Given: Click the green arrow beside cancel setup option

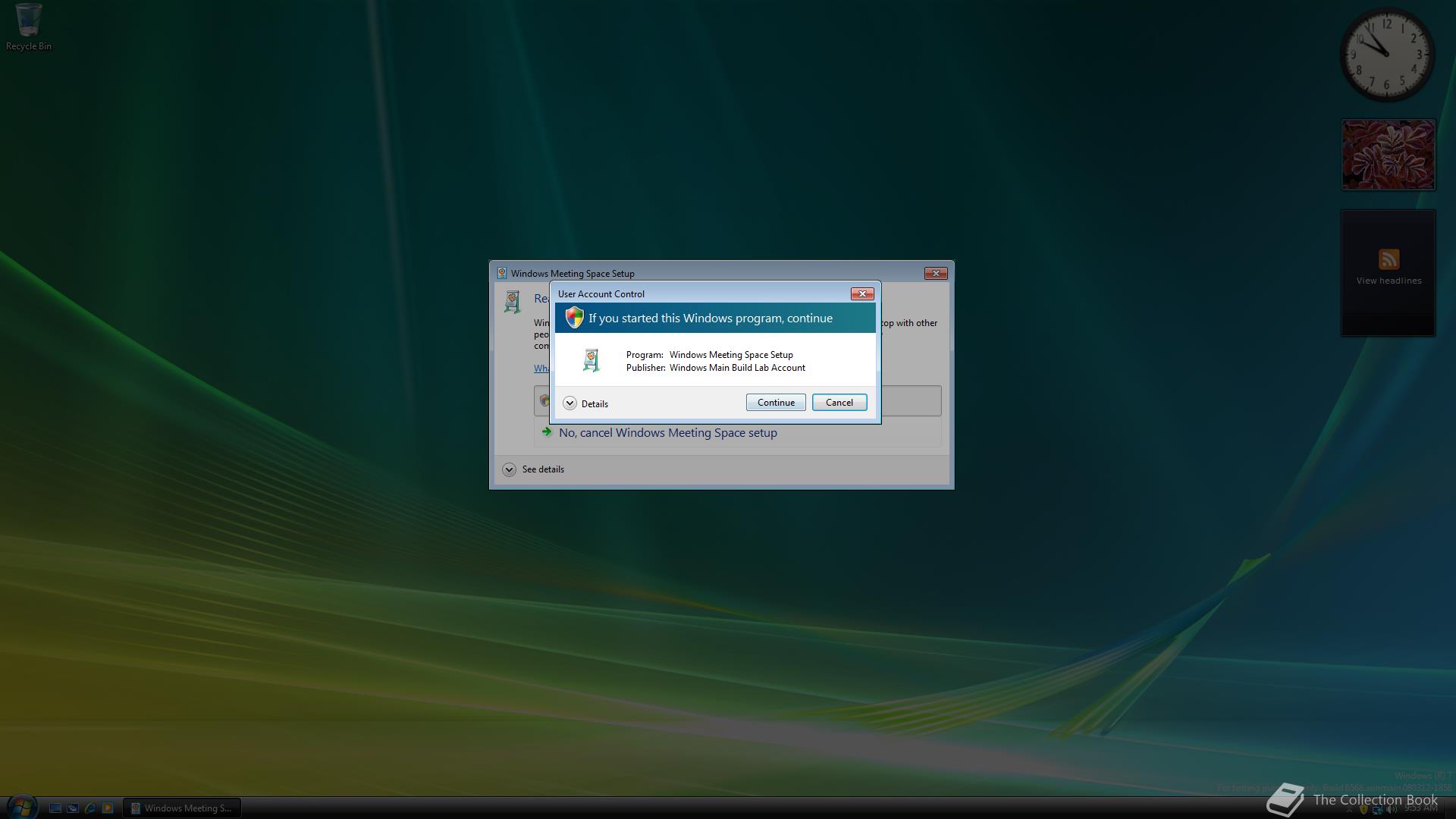Looking at the screenshot, I should pos(546,431).
